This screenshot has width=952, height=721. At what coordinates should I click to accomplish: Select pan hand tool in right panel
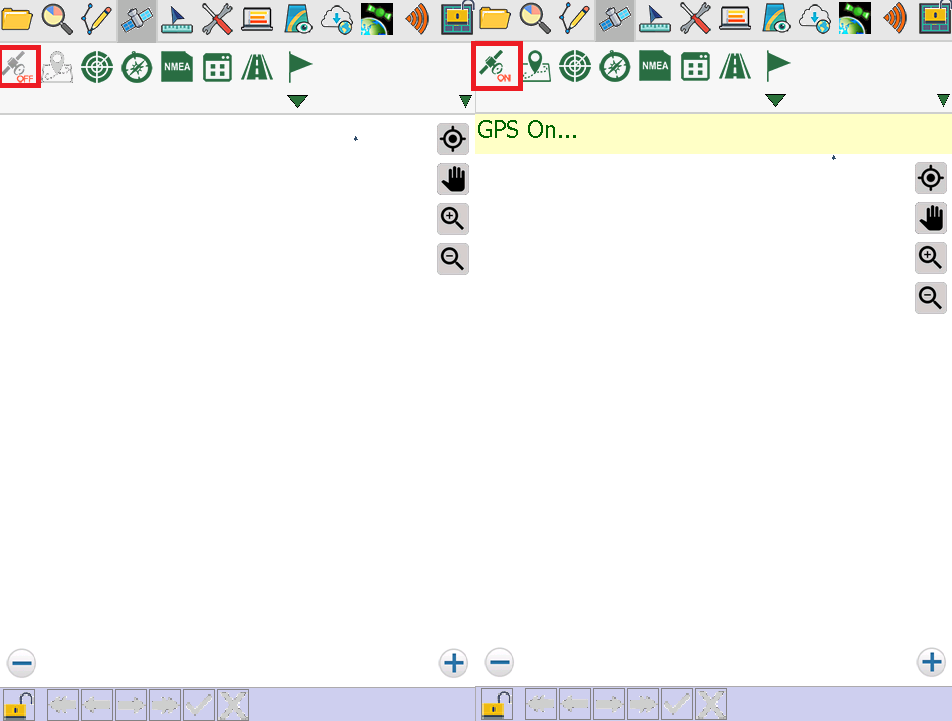click(931, 218)
